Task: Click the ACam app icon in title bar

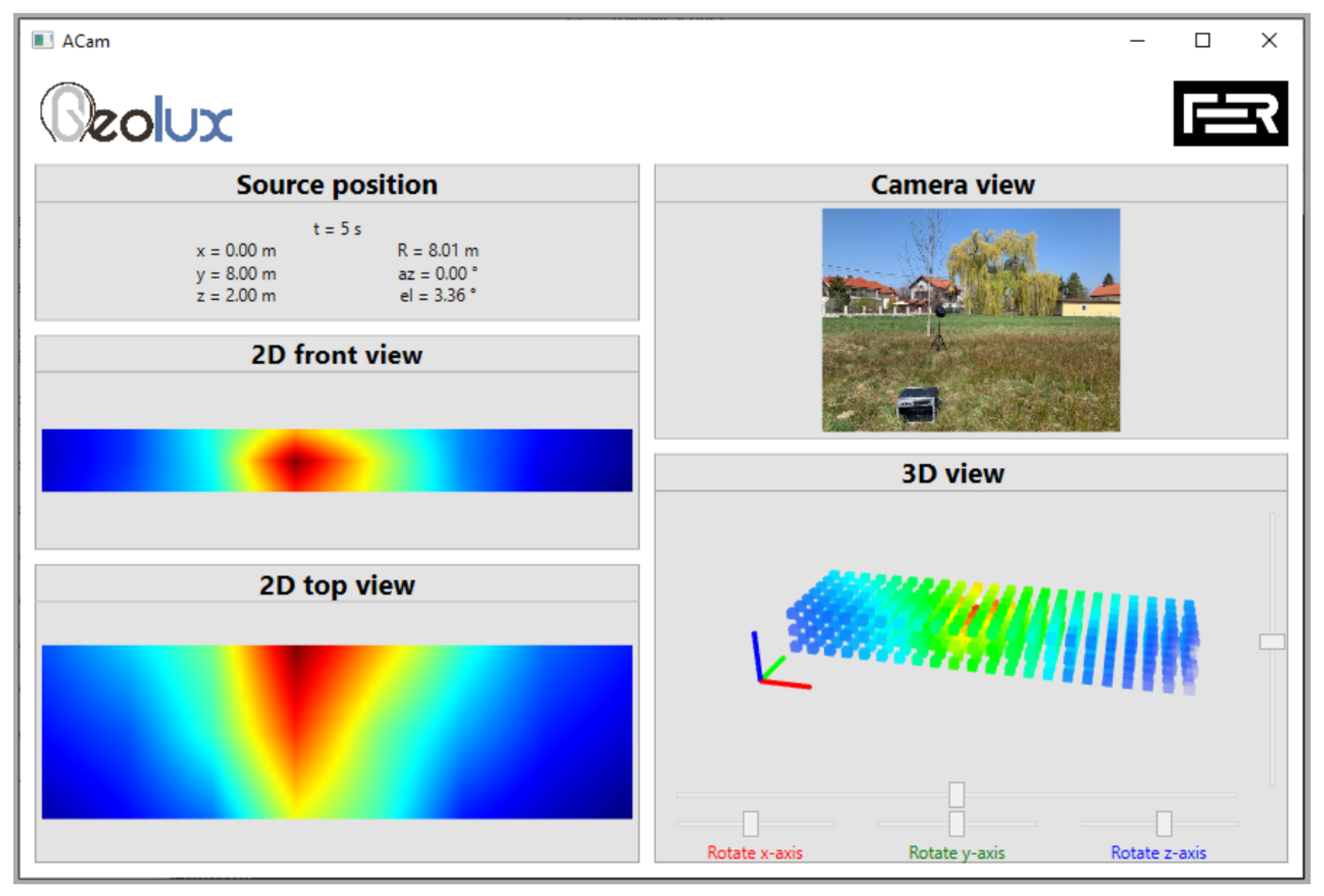Action: click(42, 41)
